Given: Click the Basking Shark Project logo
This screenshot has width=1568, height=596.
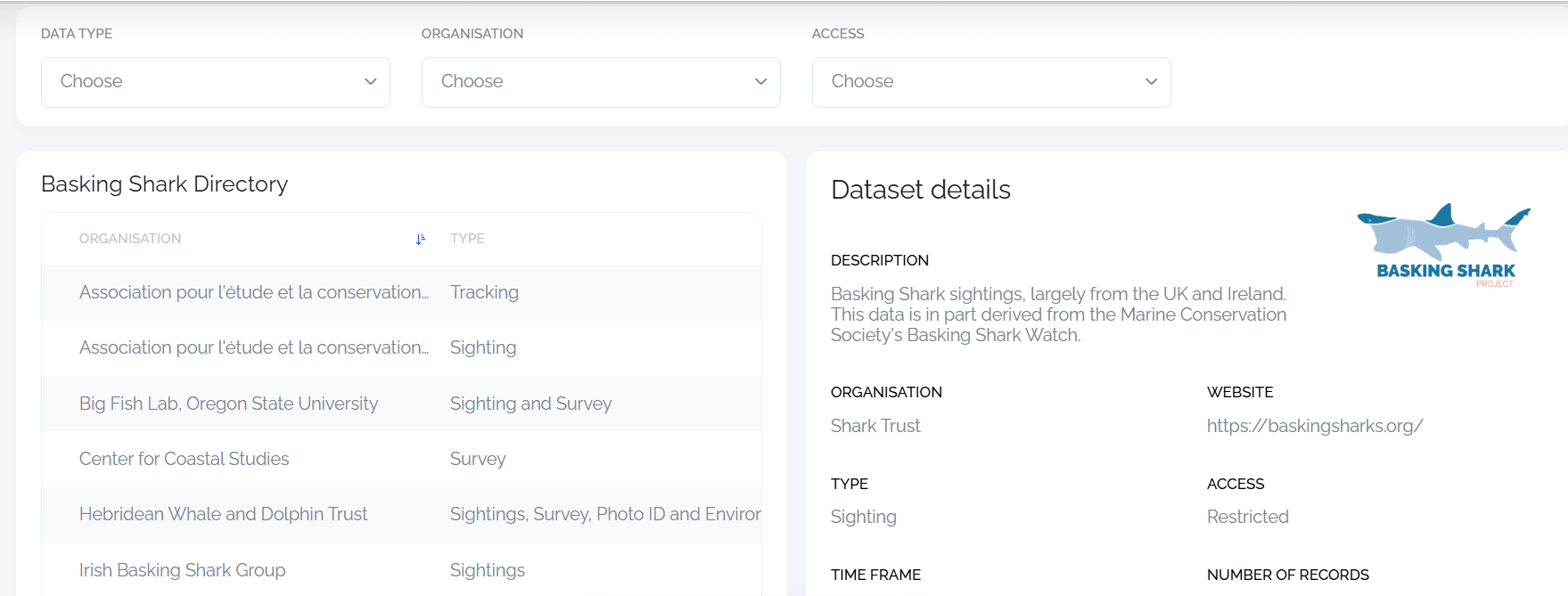Looking at the screenshot, I should point(1444,245).
